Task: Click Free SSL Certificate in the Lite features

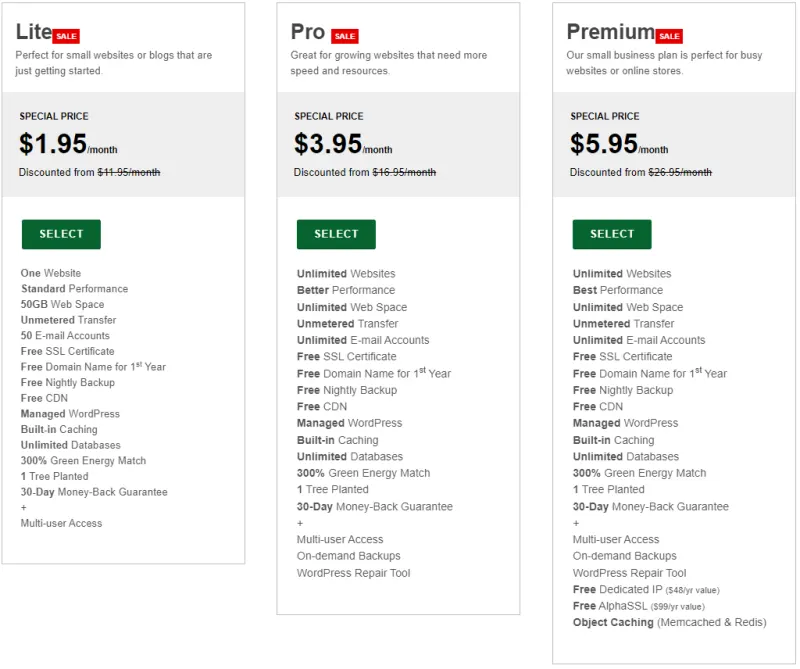Action: (x=67, y=351)
